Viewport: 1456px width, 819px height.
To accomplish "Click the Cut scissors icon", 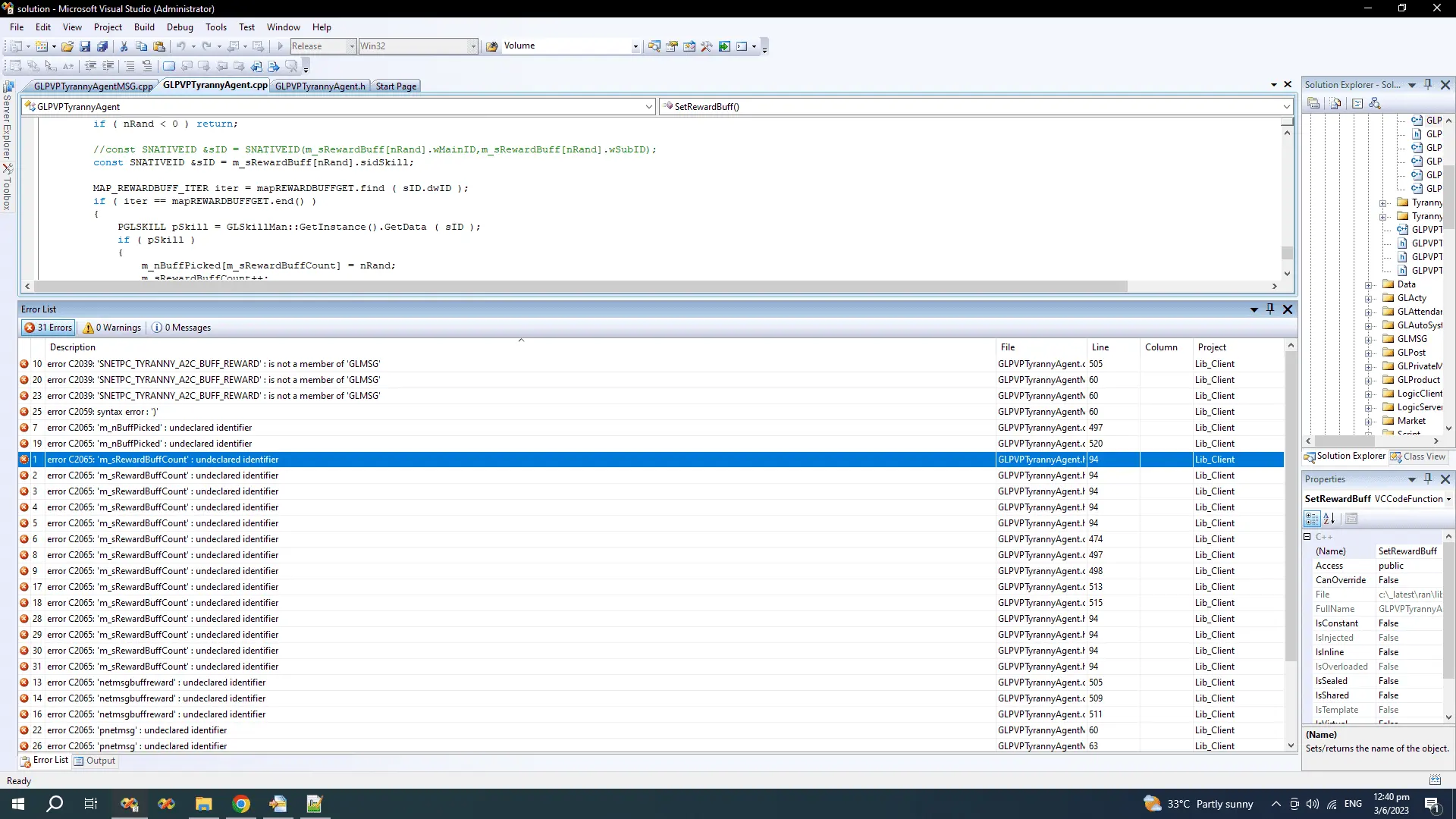I will point(124,46).
